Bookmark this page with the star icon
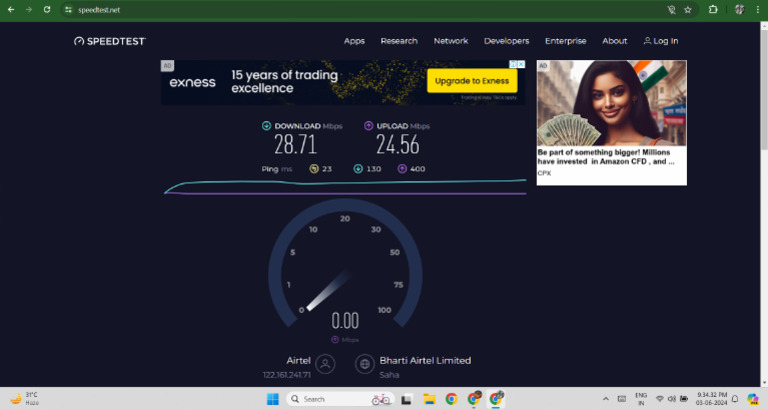 point(688,10)
